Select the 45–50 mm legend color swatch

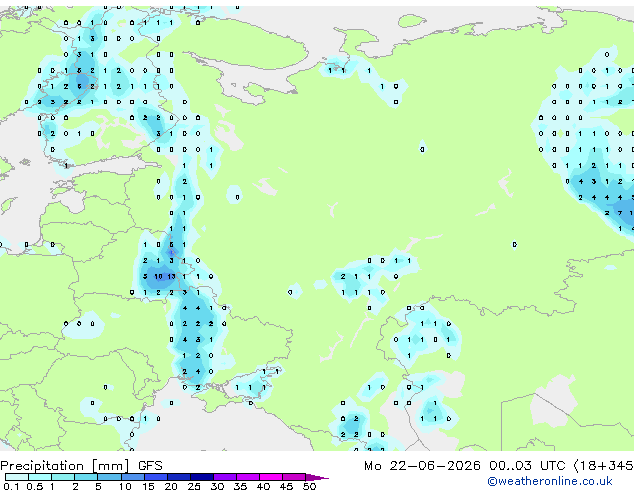[294, 477]
